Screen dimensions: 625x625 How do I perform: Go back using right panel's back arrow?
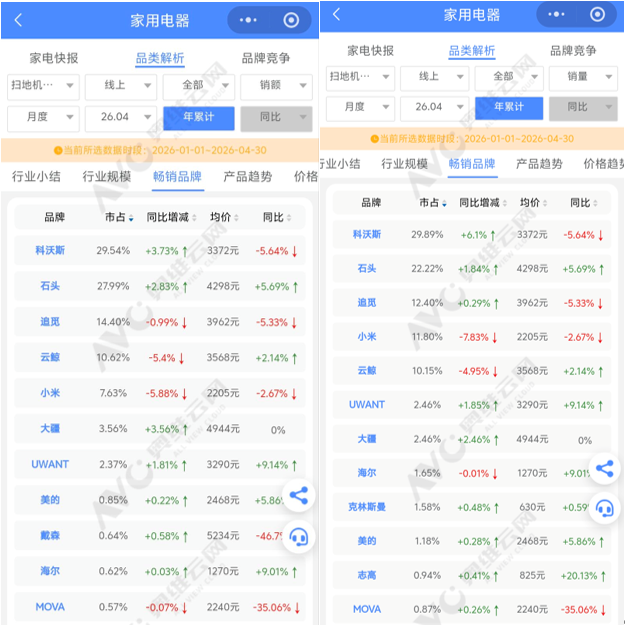pyautogui.click(x=336, y=14)
